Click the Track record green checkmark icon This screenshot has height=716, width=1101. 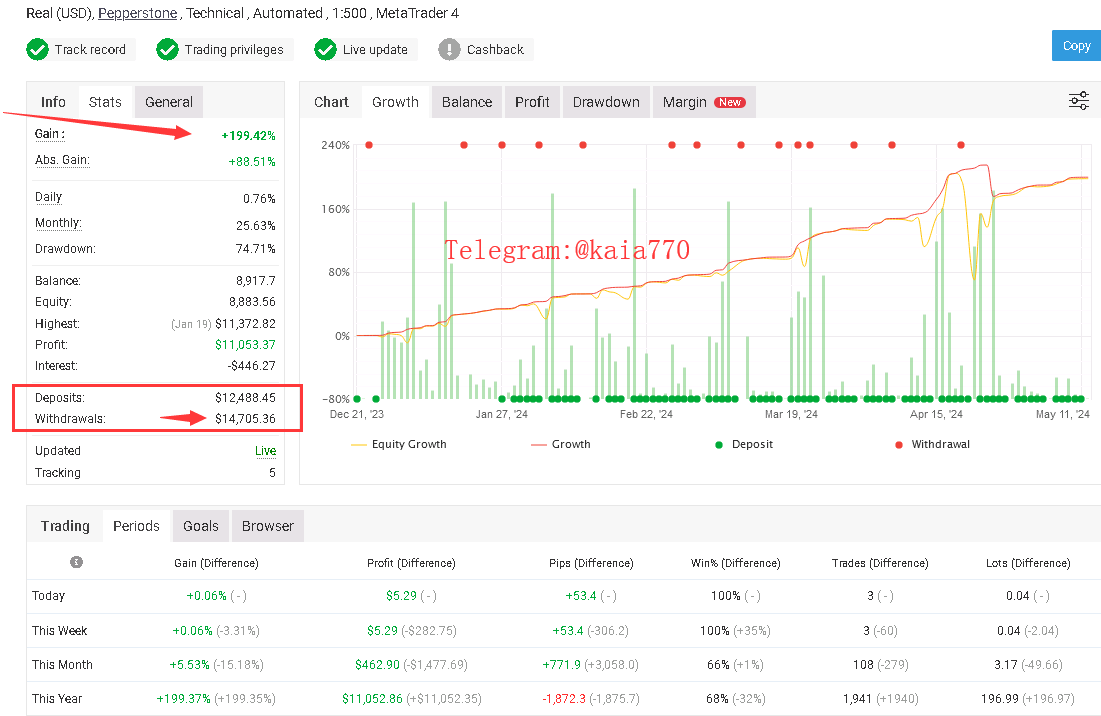point(37,50)
